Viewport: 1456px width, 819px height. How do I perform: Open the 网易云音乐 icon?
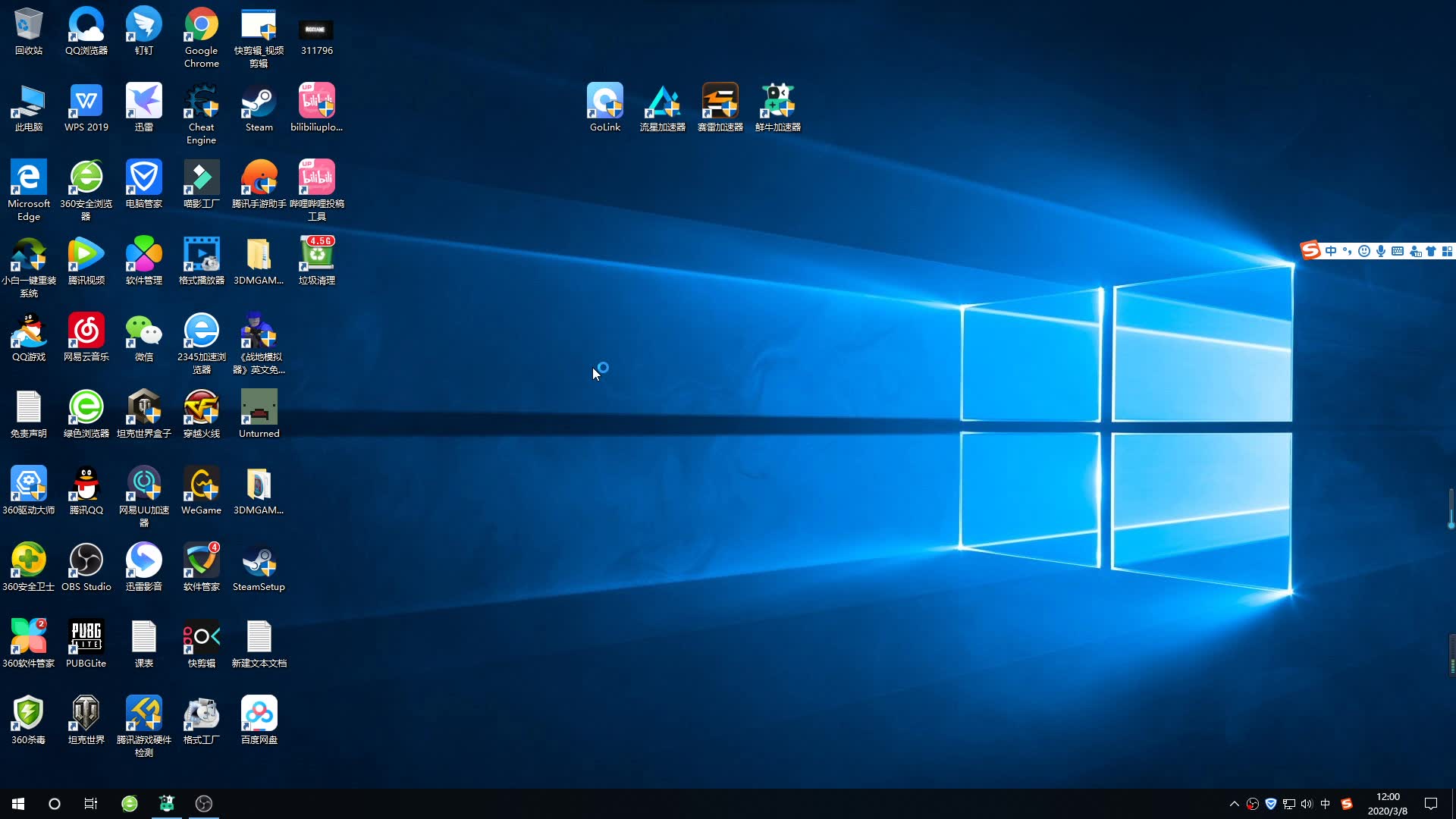tap(86, 338)
